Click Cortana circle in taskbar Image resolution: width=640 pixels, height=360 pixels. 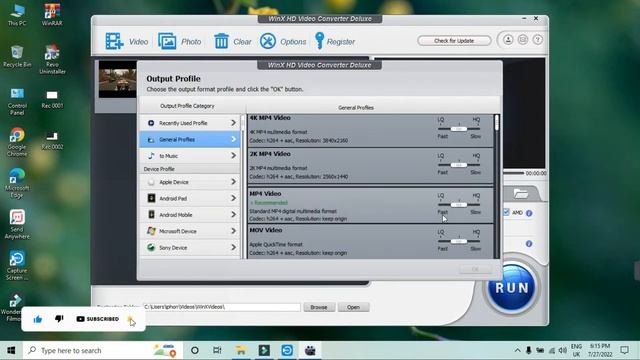(x=195, y=351)
